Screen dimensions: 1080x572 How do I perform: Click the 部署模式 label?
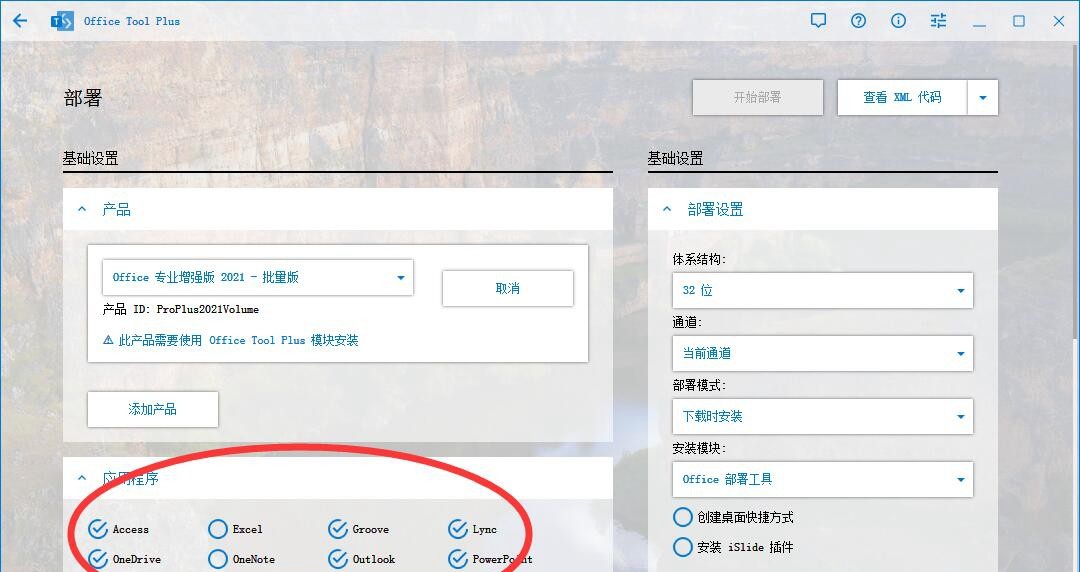coord(699,385)
